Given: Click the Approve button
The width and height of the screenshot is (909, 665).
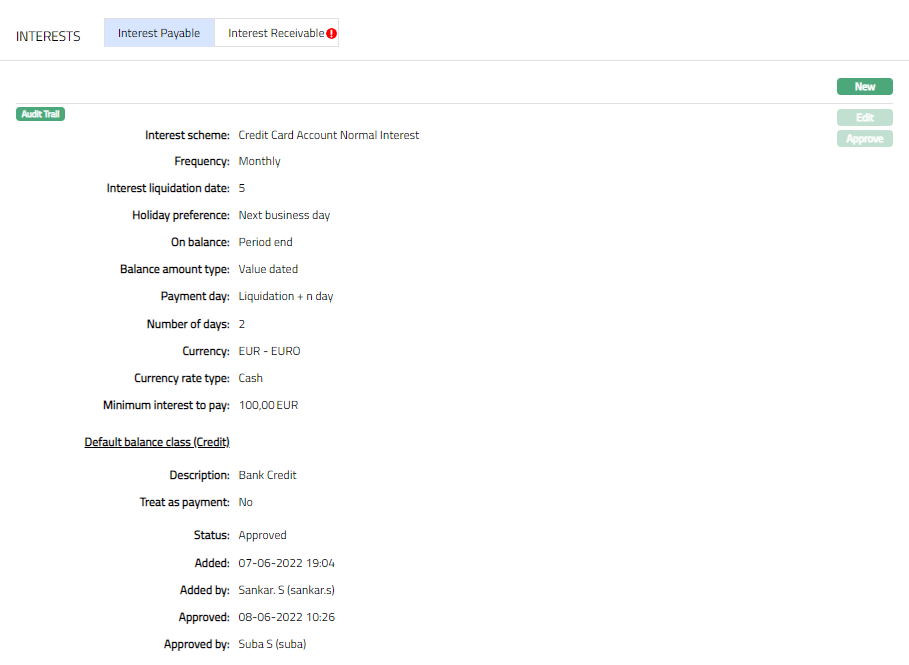Looking at the screenshot, I should 864,139.
